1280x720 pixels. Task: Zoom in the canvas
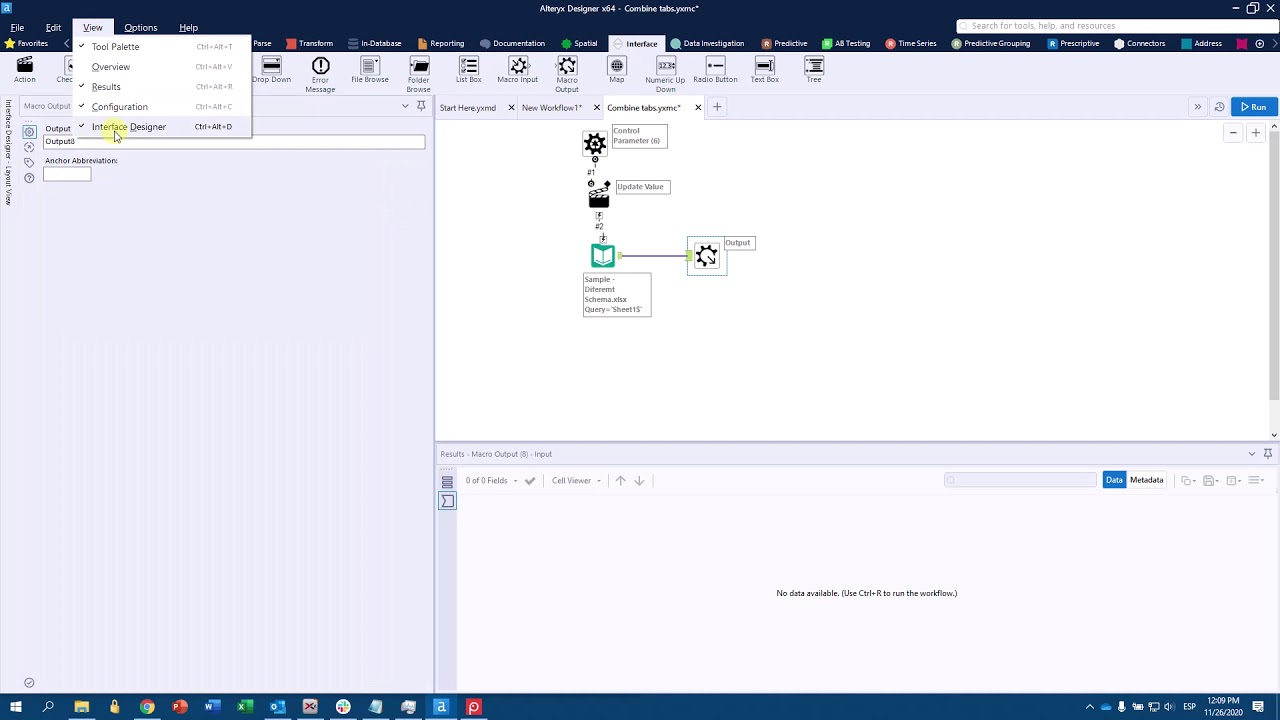[1256, 133]
